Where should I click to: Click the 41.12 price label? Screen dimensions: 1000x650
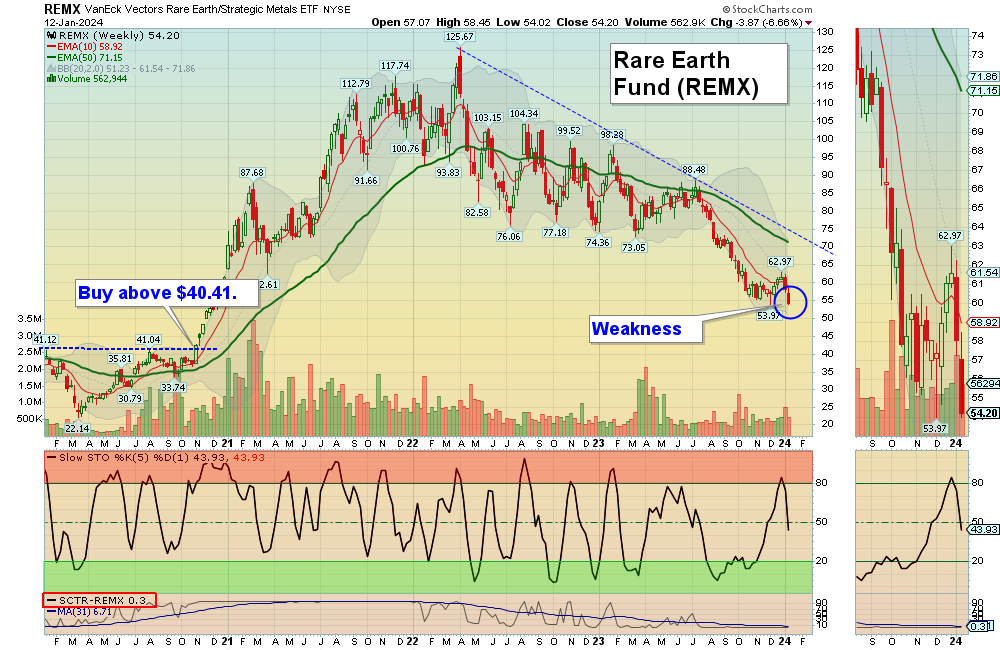click(x=45, y=340)
